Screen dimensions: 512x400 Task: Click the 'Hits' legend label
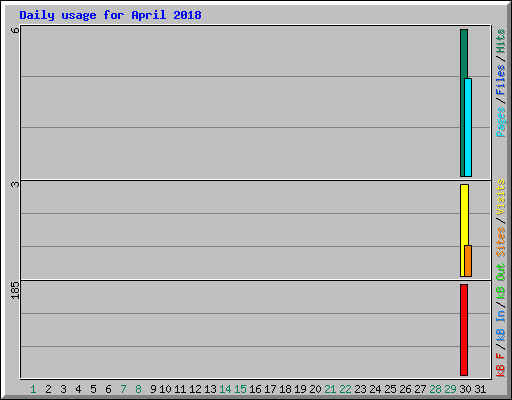[x=501, y=41]
